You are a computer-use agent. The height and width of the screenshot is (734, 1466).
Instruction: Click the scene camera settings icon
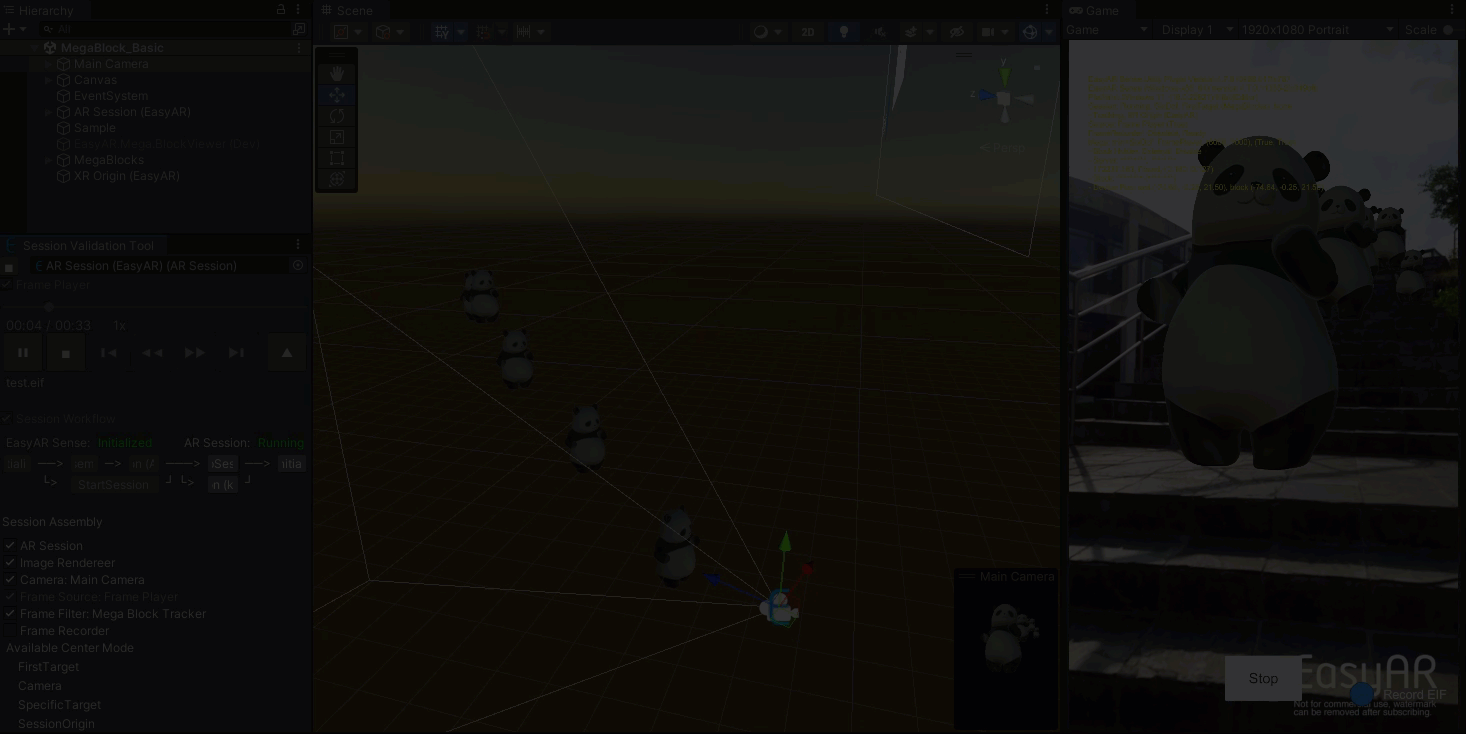tap(988, 32)
